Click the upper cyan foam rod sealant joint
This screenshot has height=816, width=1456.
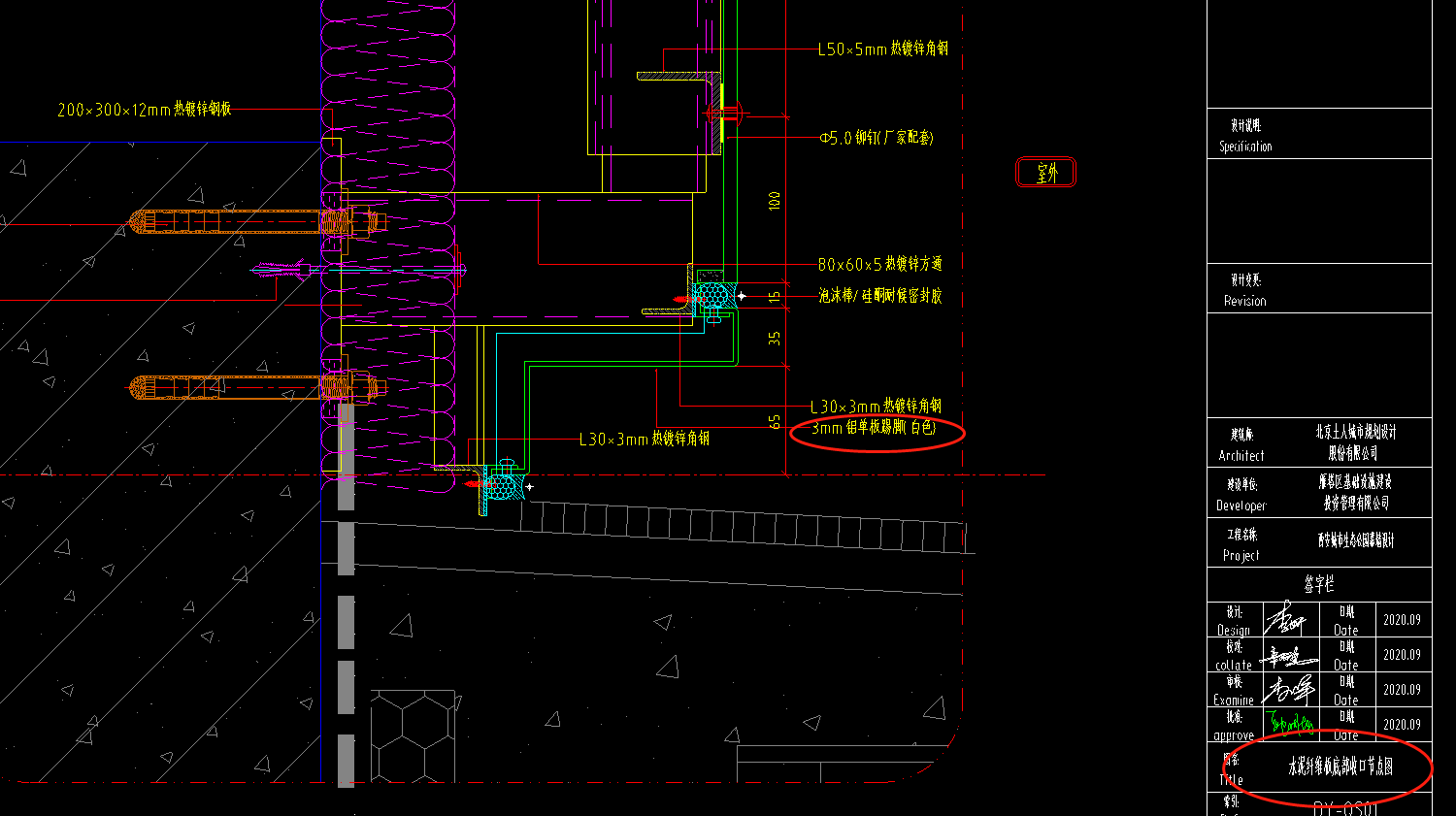coord(715,295)
